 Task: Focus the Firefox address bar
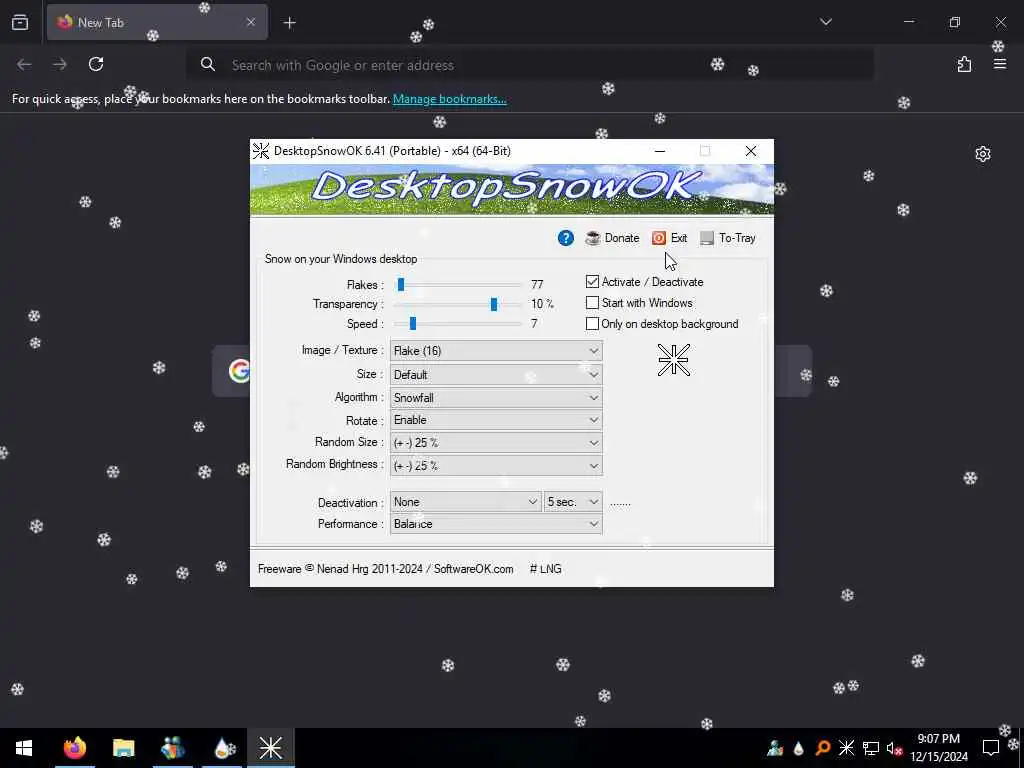coord(530,65)
